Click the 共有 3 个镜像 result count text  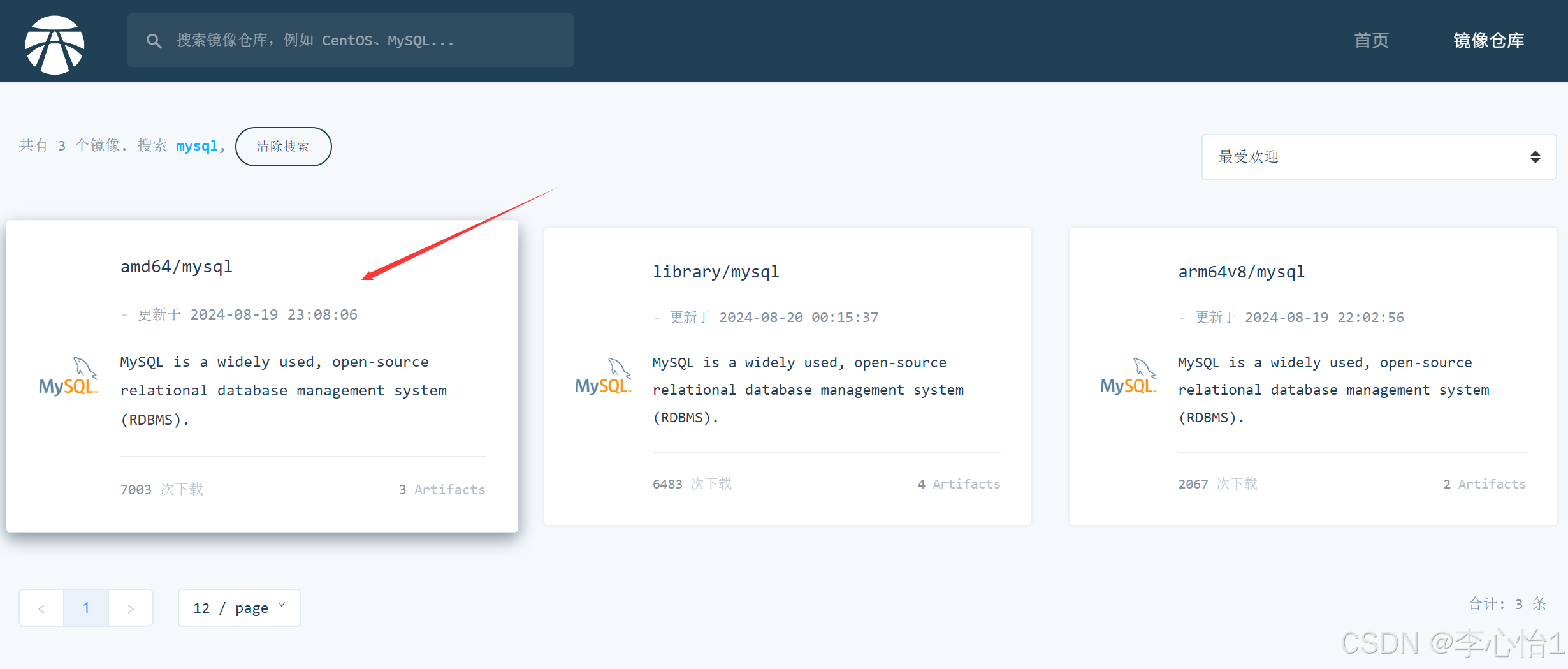pos(73,145)
